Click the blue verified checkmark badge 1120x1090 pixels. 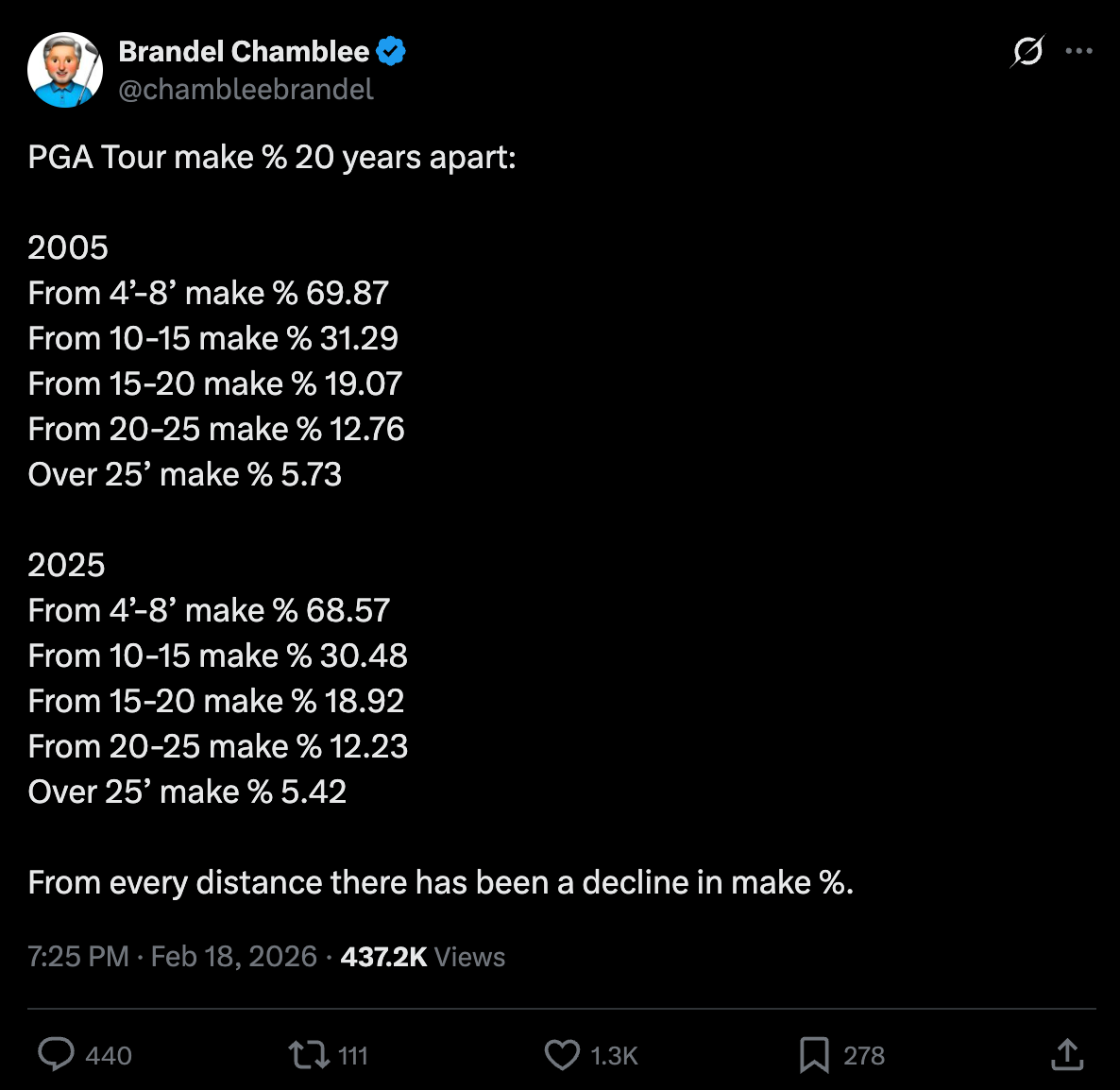pos(391,51)
